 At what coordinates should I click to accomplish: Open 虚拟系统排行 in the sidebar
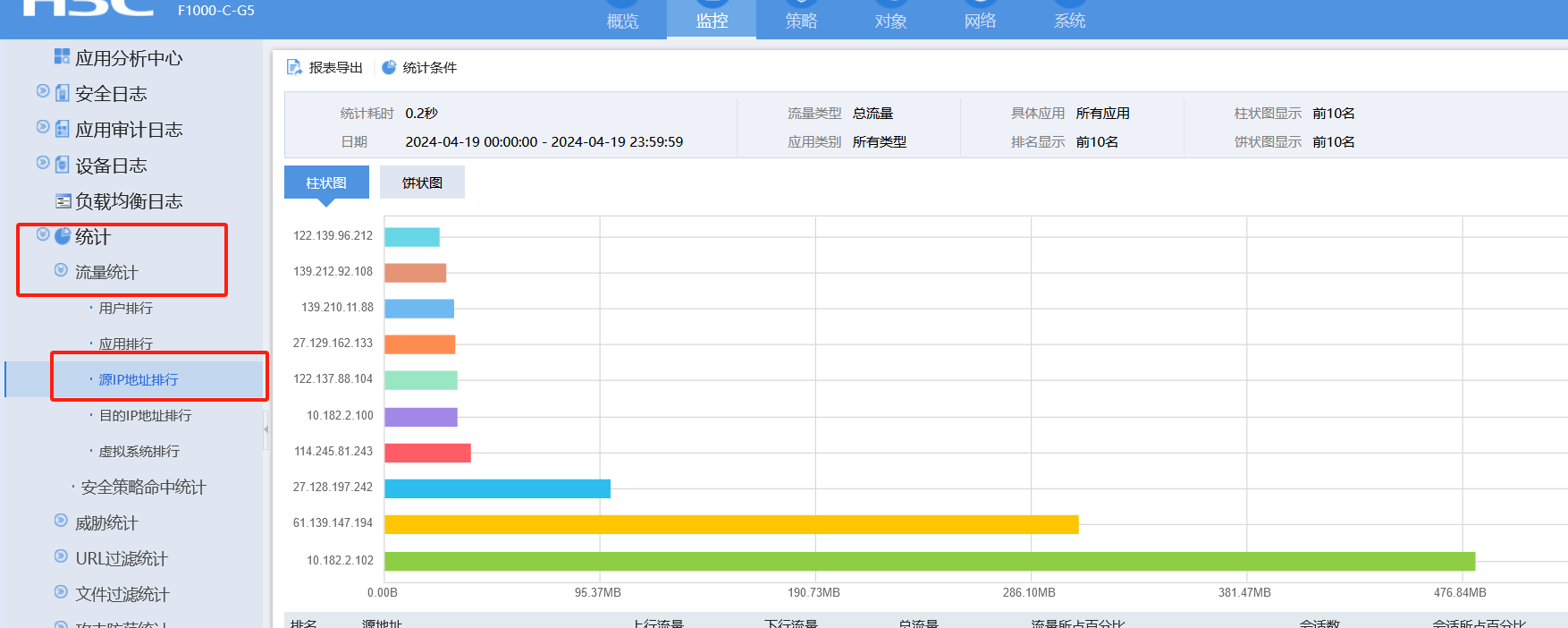(139, 451)
